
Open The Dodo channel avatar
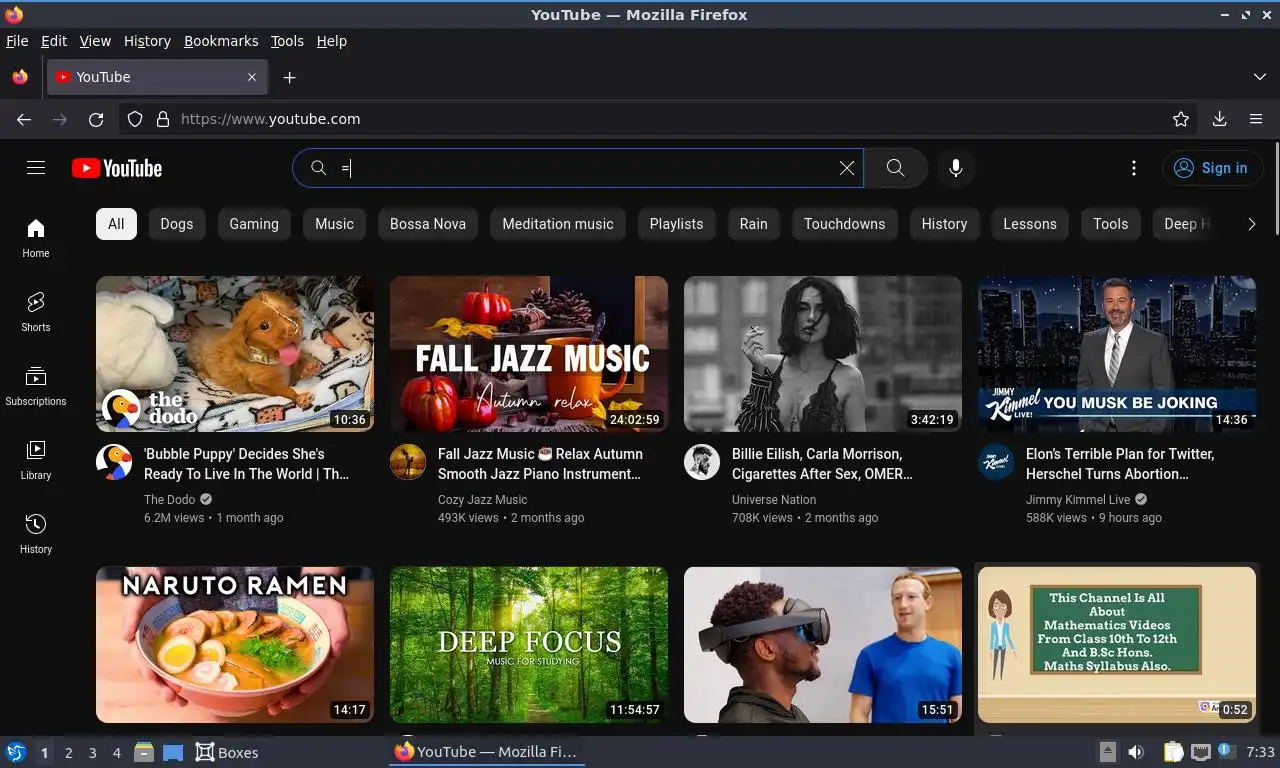coord(114,463)
